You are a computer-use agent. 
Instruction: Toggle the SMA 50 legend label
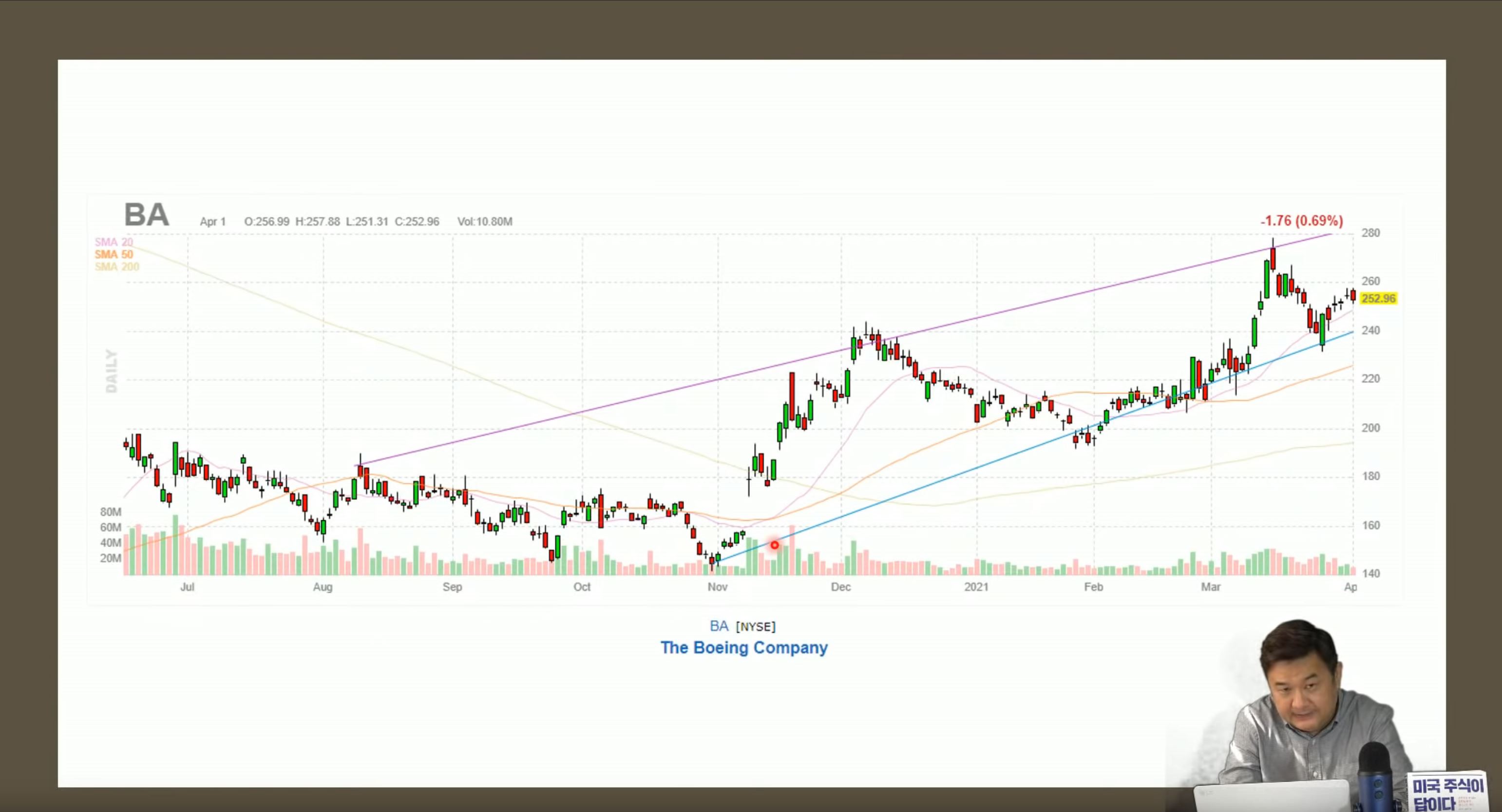(x=114, y=254)
